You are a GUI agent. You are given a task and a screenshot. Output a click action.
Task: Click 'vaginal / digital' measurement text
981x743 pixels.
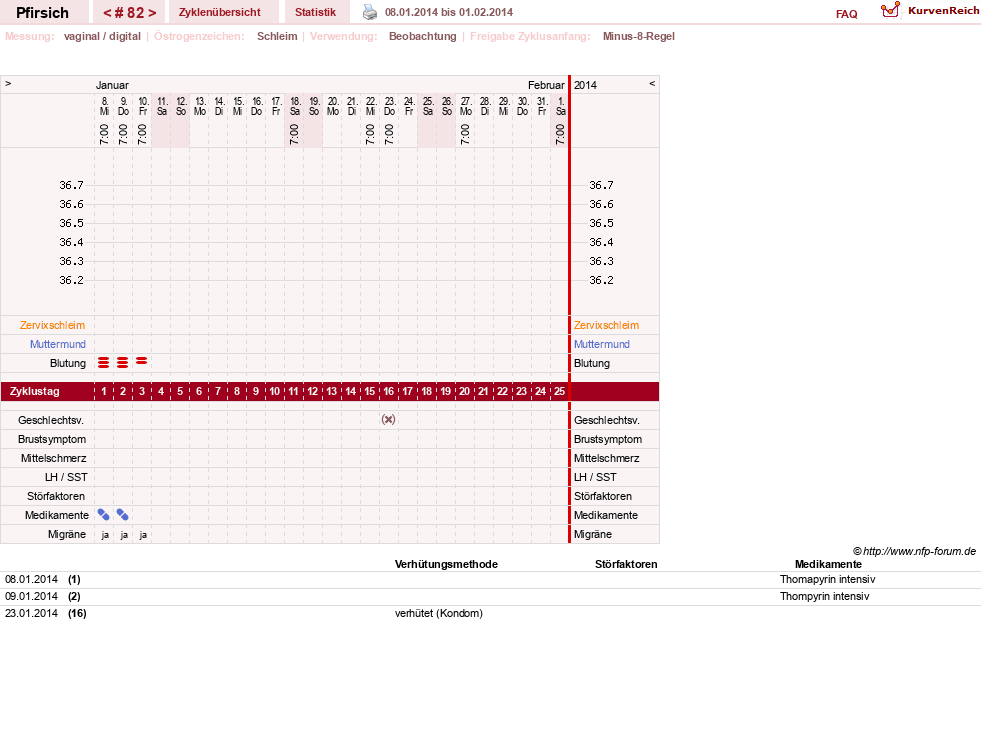(102, 36)
